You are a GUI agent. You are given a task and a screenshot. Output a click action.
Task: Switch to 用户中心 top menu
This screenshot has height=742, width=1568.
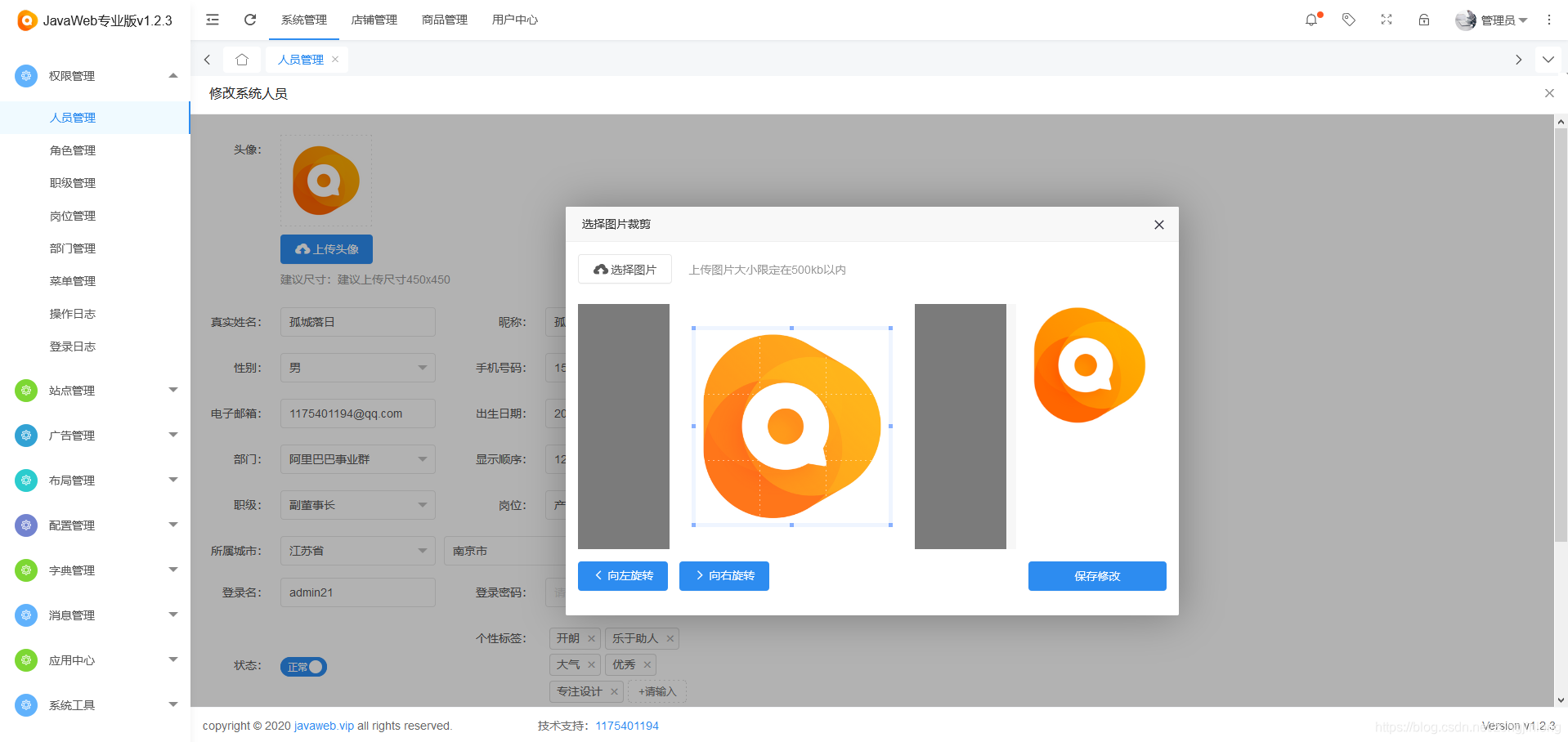(515, 20)
